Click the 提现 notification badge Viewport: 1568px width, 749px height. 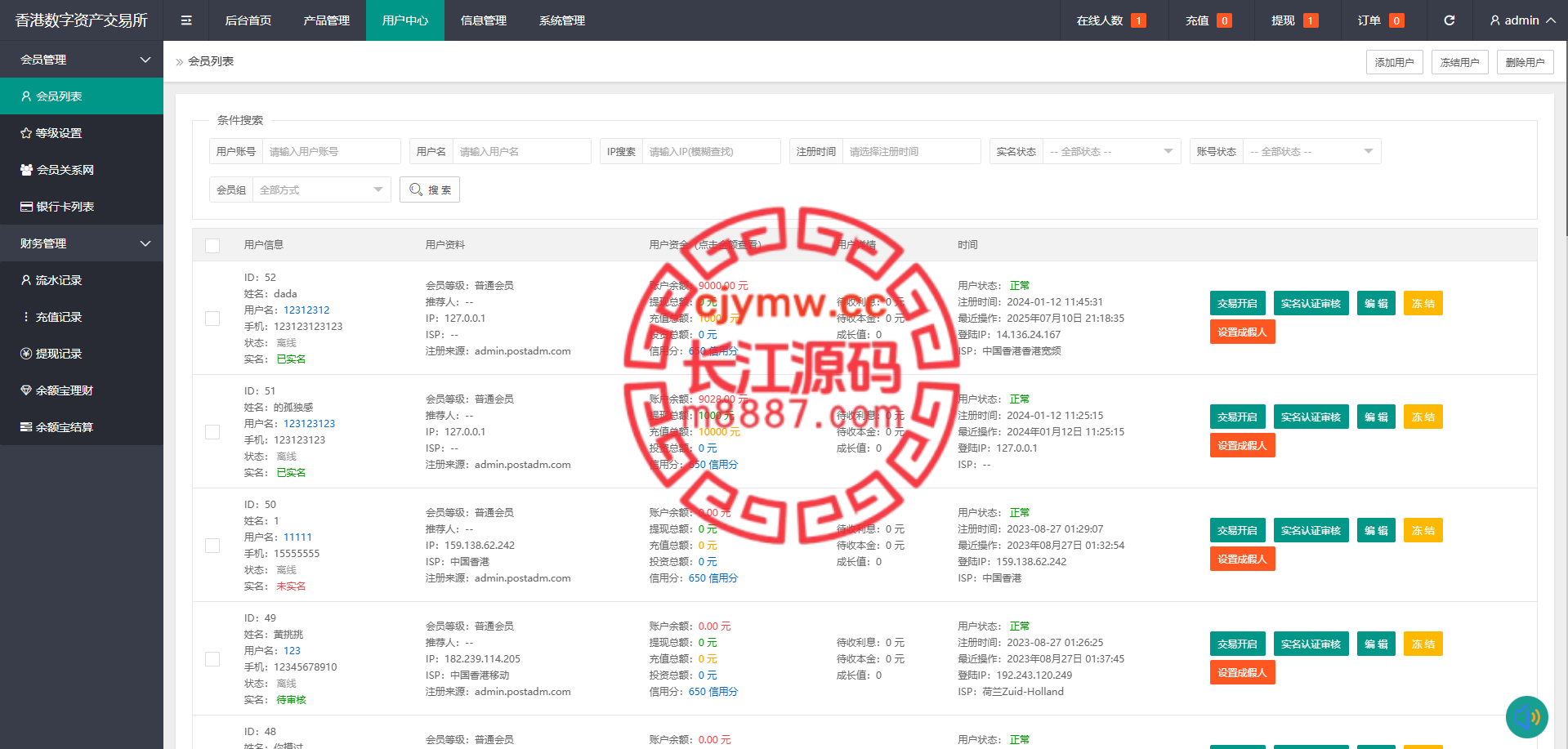coord(1311,20)
